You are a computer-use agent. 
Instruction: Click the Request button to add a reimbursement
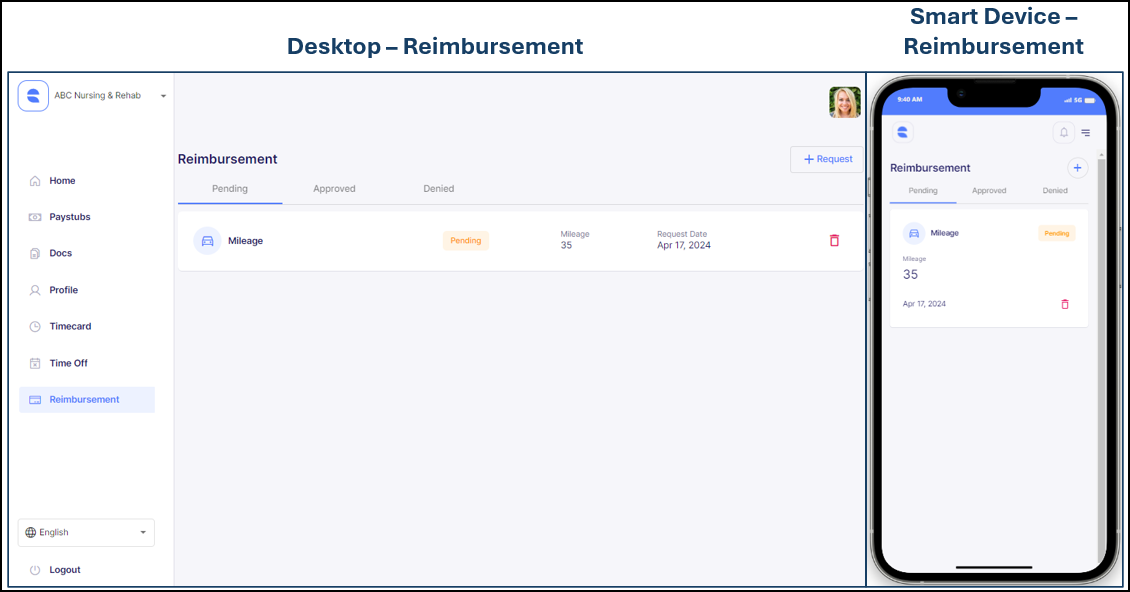coord(827,159)
